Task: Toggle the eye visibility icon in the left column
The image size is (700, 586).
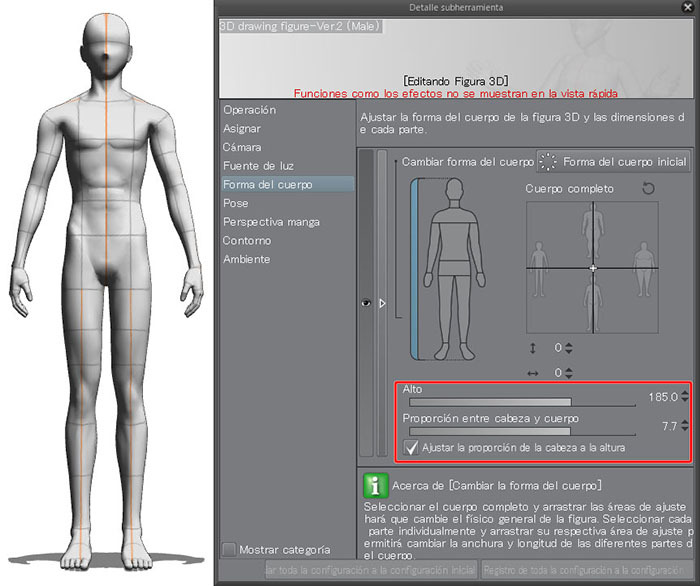Action: [x=366, y=303]
